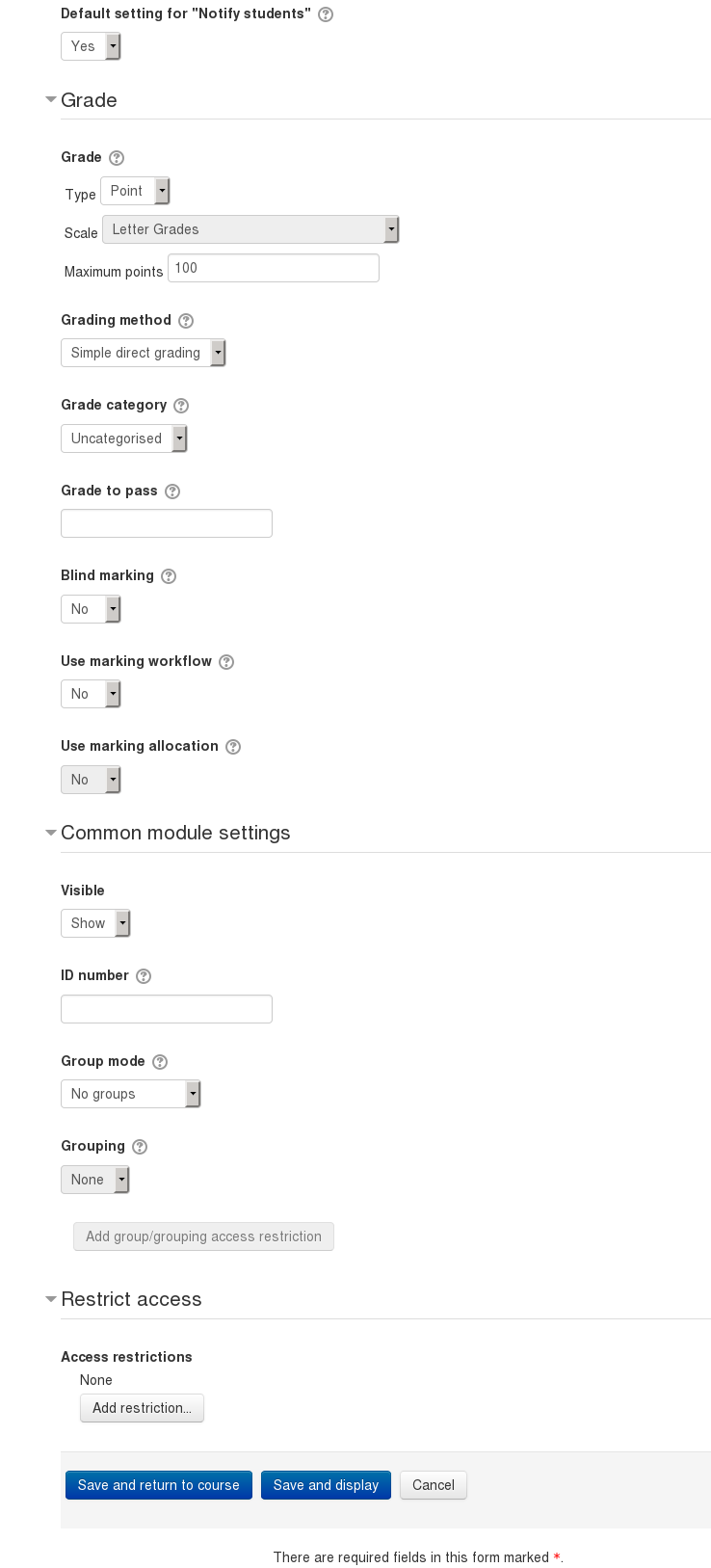Screen dimensions: 711x1568
Task: Open the Simple direct grading dropdown
Action: pos(143,353)
